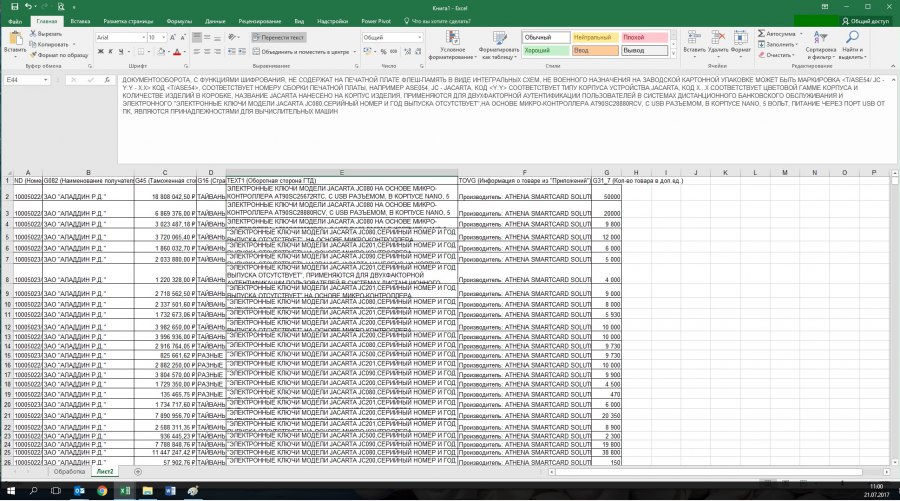Click the text orientation icon

[231, 37]
